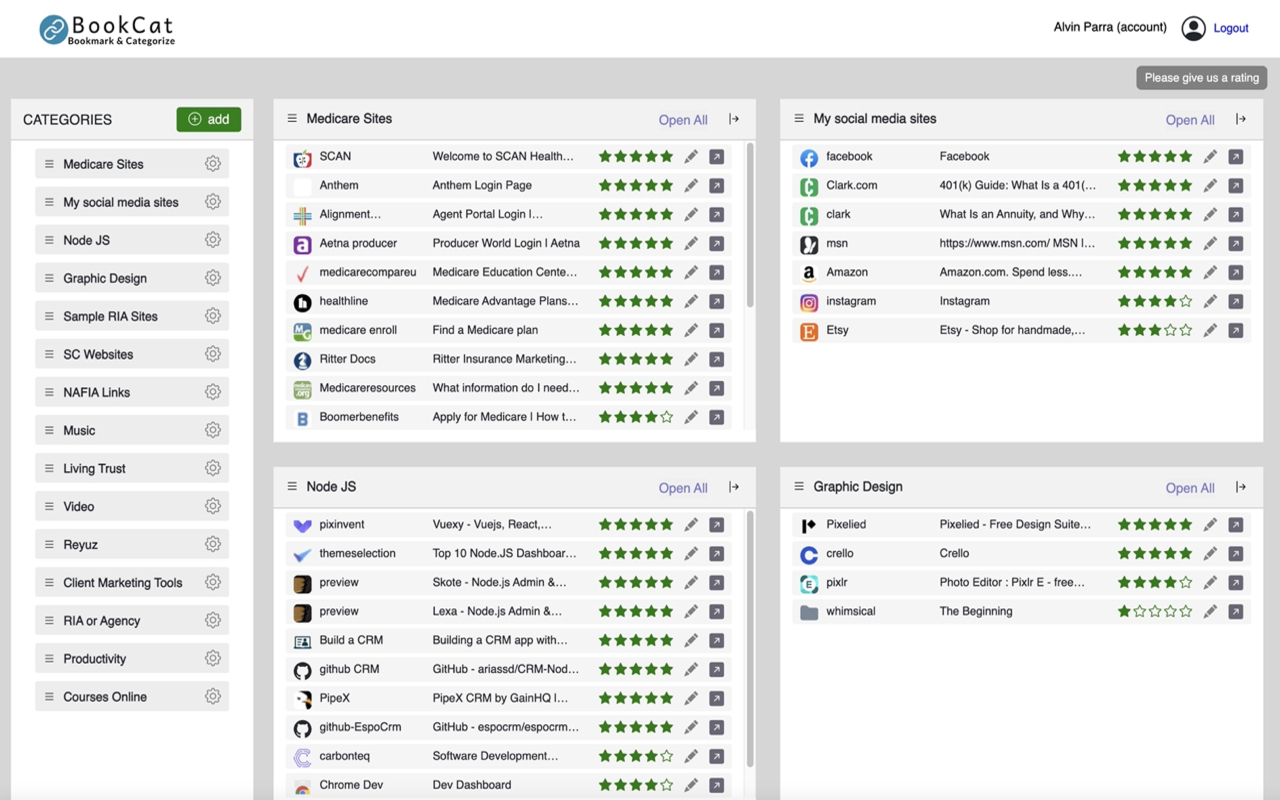
Task: Collapse the Medicare Sites panel
Action: (733, 119)
